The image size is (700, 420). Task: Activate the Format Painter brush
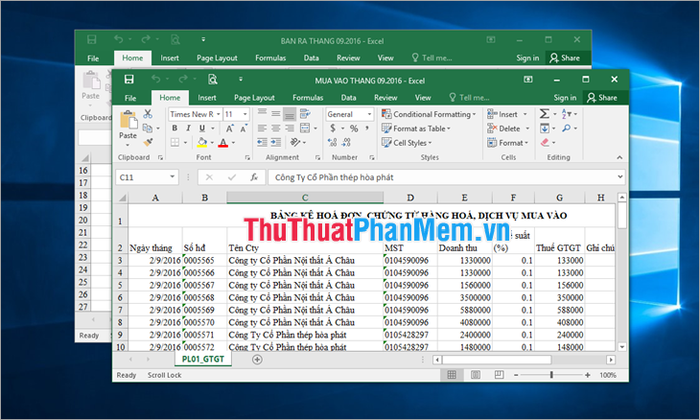(x=148, y=142)
